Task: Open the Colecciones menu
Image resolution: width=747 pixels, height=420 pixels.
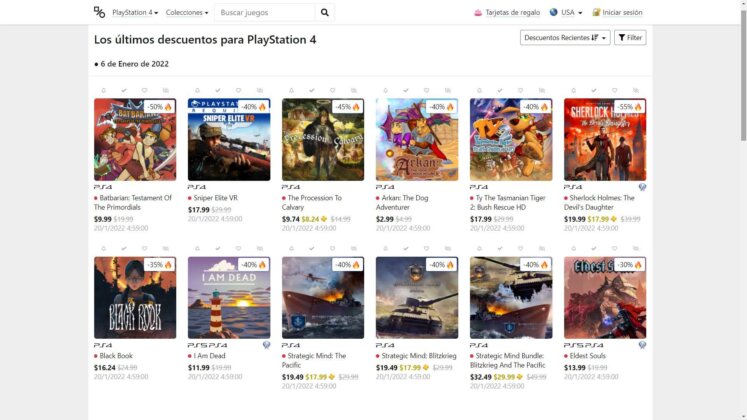Action: [187, 12]
